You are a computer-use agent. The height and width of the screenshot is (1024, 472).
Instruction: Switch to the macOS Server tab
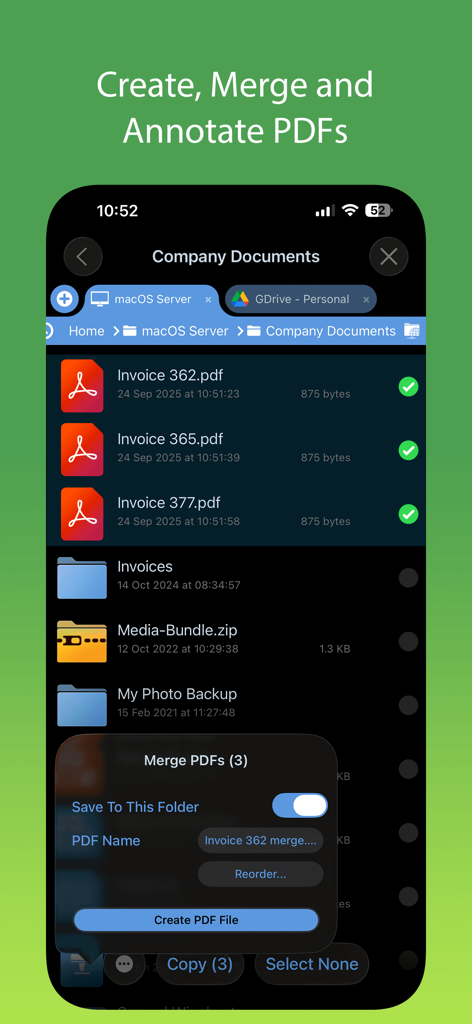pyautogui.click(x=152, y=300)
